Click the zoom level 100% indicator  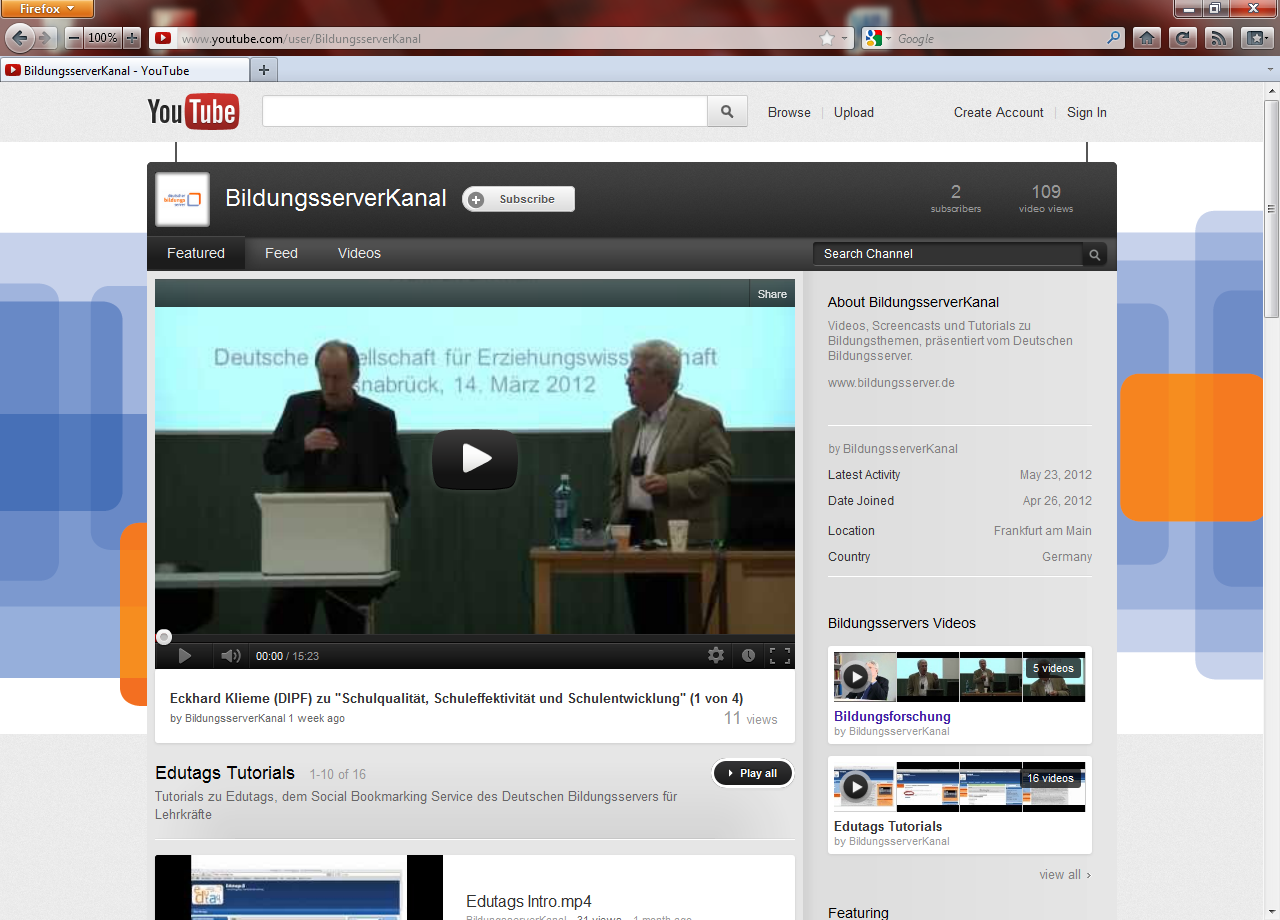pyautogui.click(x=103, y=38)
